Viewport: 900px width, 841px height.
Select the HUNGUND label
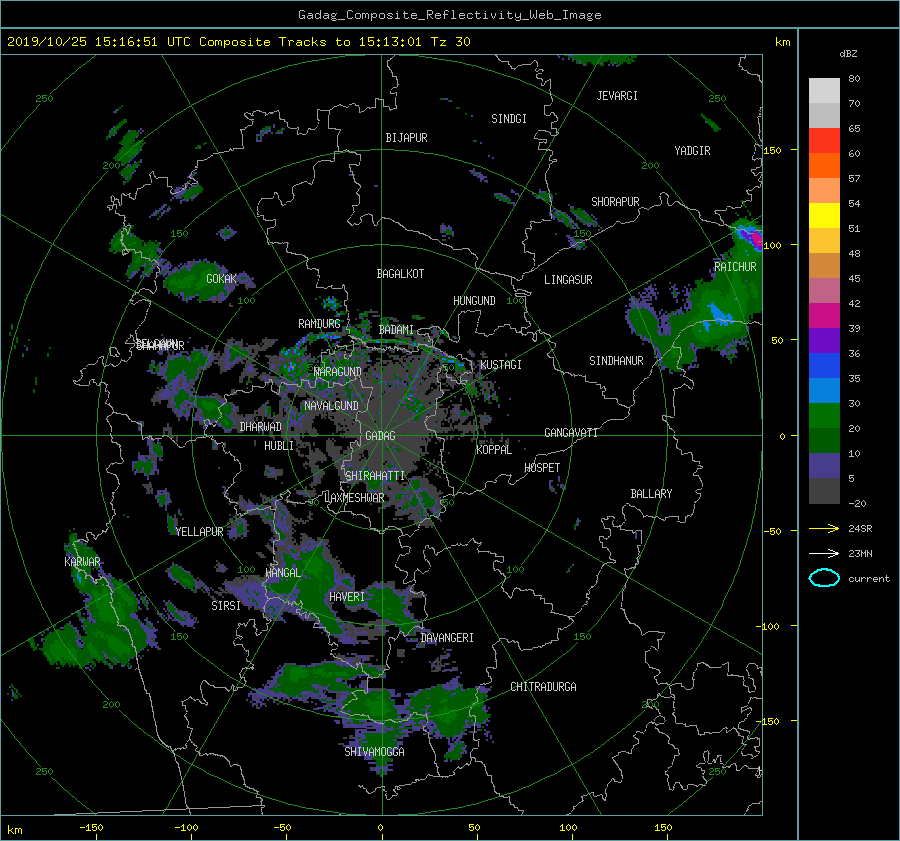(474, 301)
